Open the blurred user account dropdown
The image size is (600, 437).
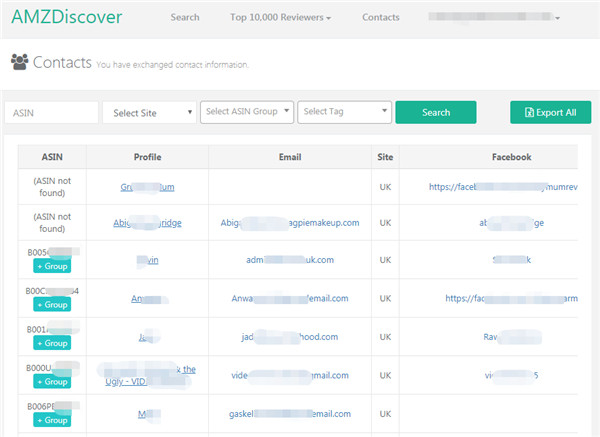(493, 17)
